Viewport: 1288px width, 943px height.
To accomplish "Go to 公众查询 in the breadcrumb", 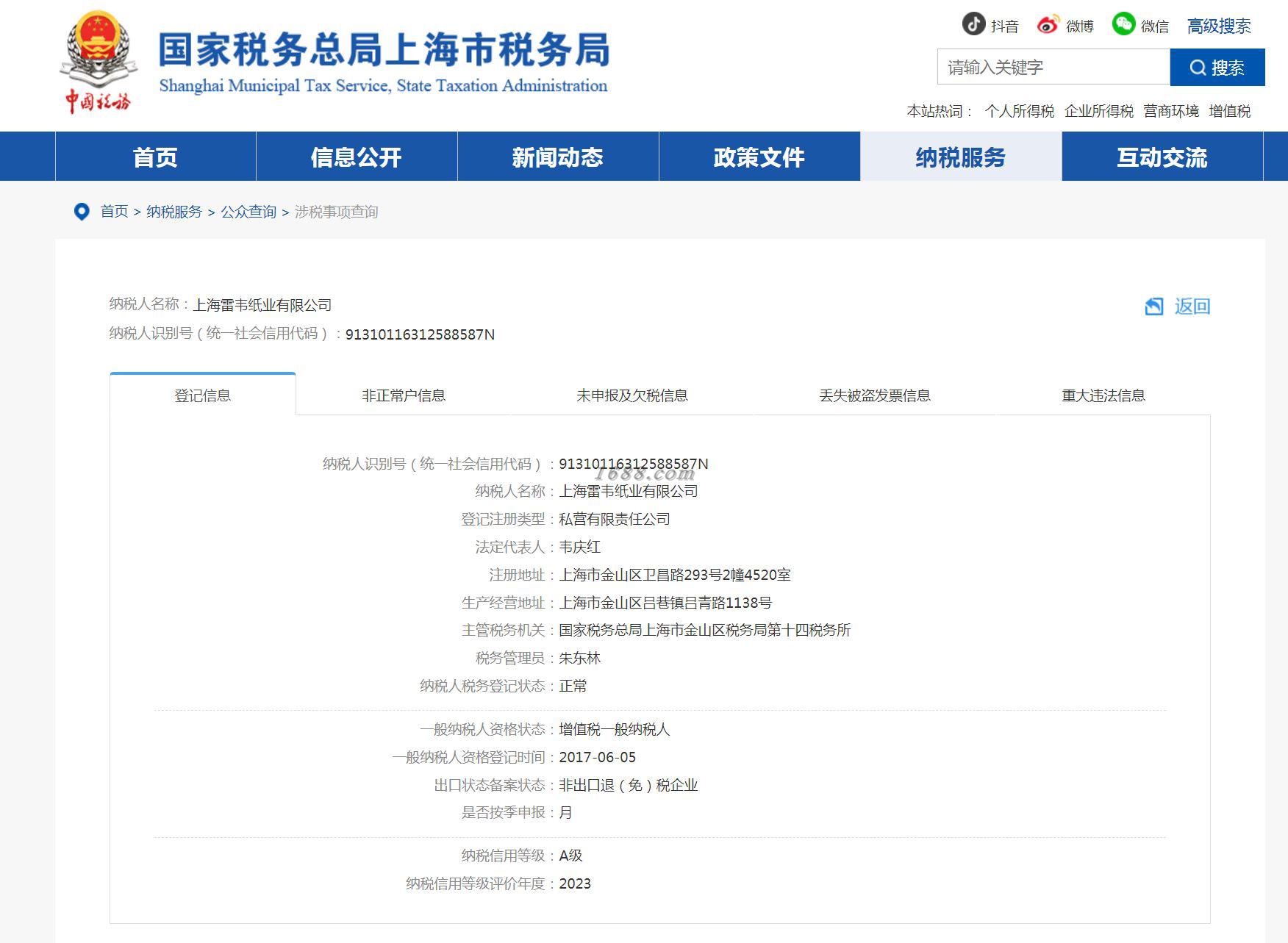I will pyautogui.click(x=248, y=212).
